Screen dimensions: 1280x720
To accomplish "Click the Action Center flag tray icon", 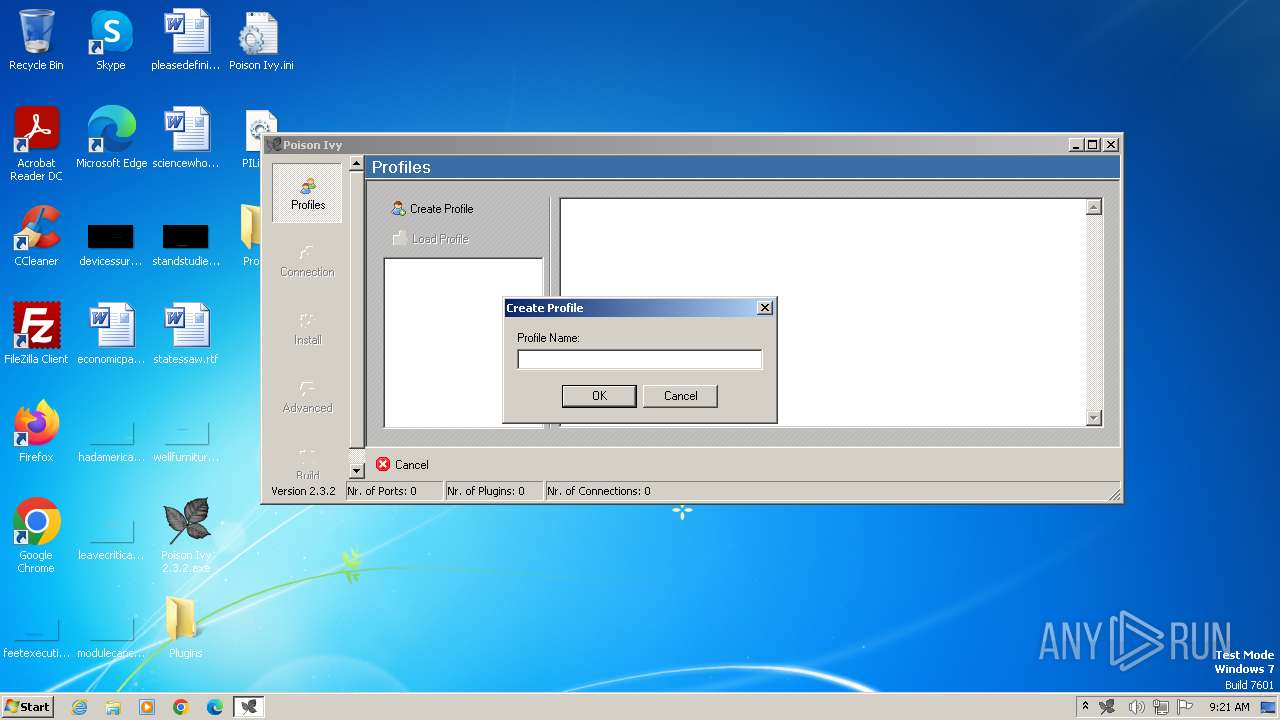I will (x=1185, y=707).
